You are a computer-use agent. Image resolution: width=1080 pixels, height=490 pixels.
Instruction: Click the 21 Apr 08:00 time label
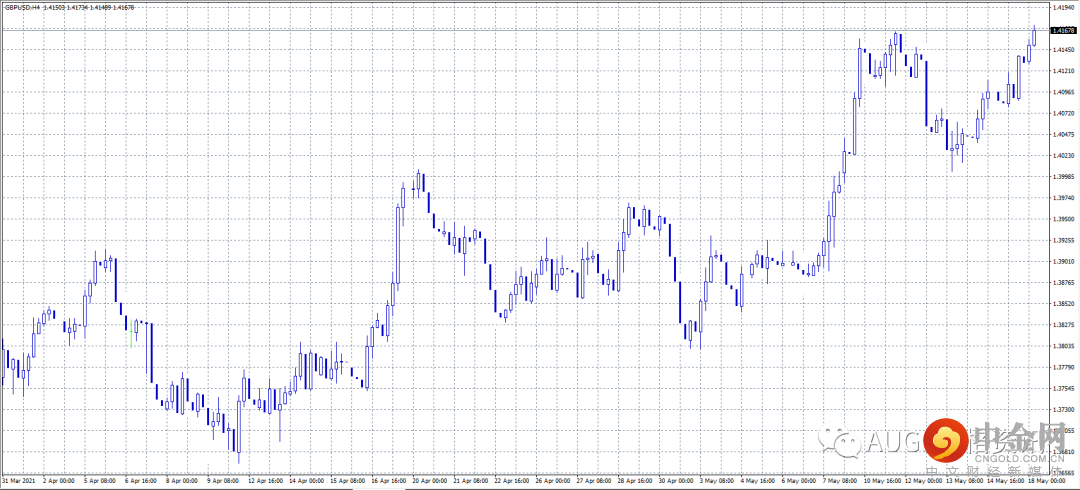pyautogui.click(x=473, y=480)
